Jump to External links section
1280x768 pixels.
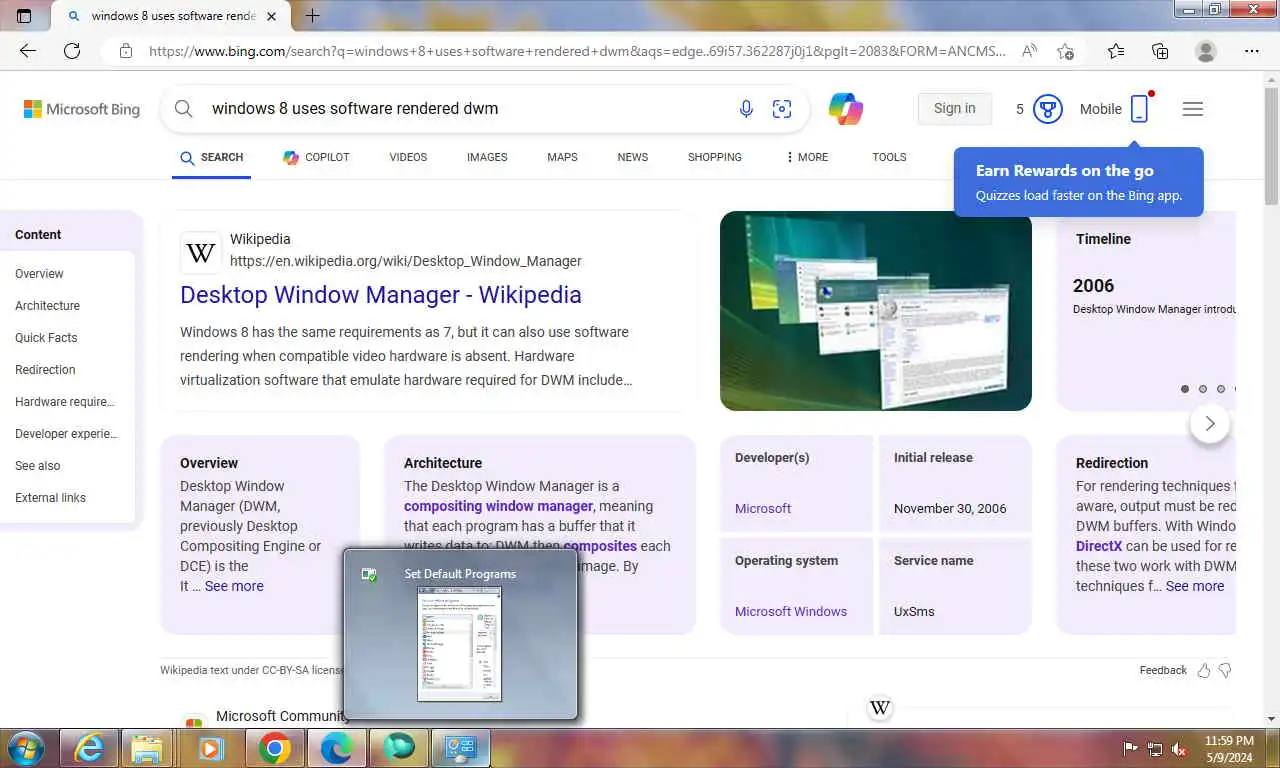[50, 498]
